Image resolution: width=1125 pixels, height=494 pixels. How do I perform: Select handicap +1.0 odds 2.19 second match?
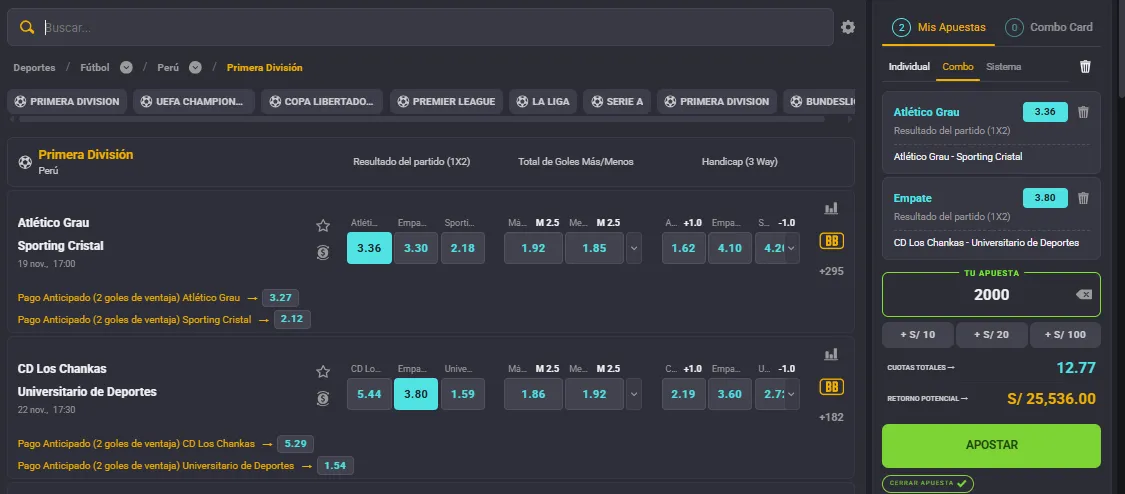click(x=684, y=394)
